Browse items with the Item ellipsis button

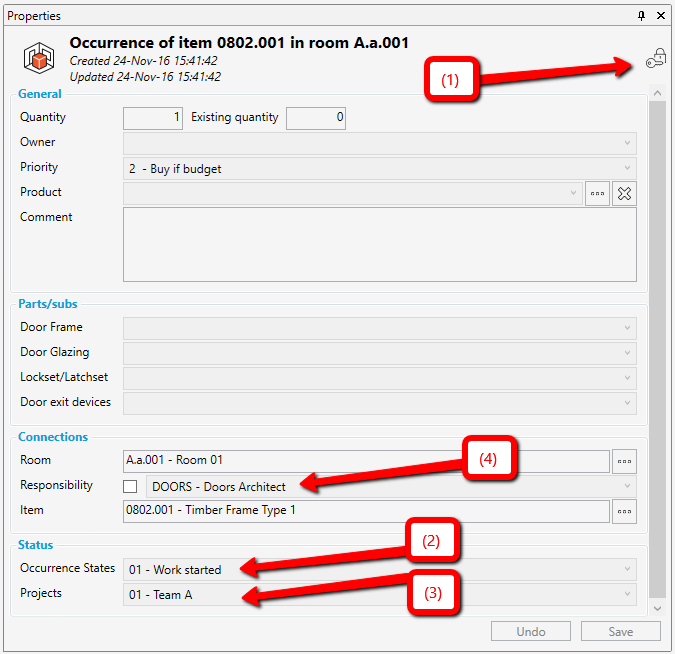pos(624,511)
